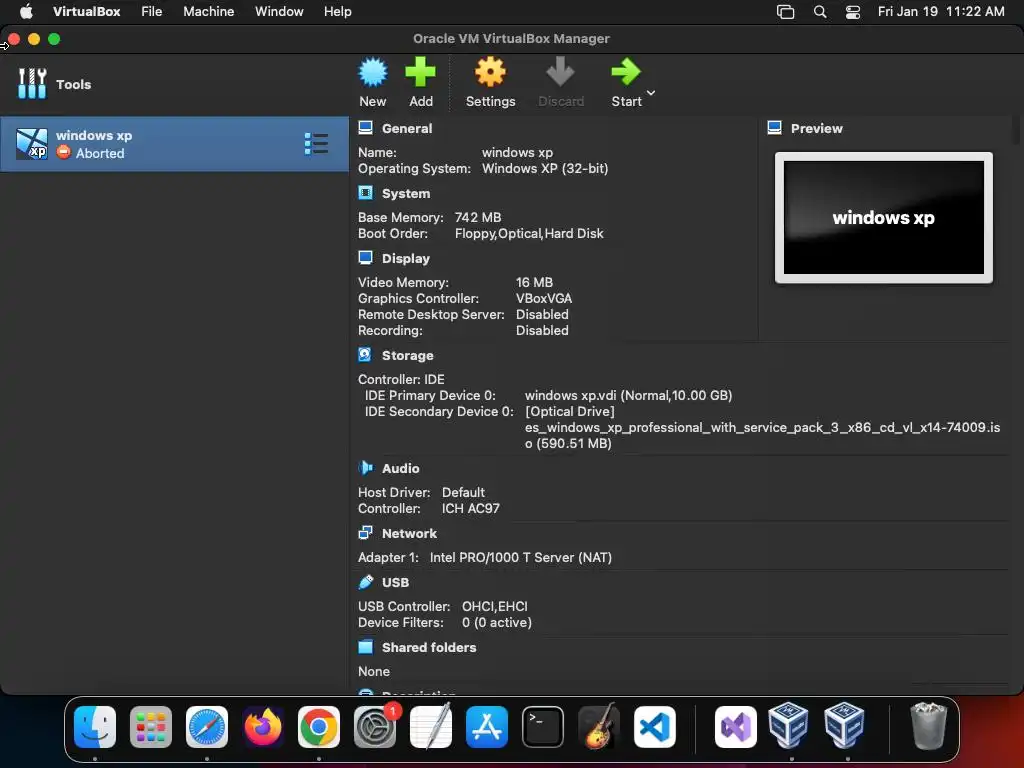Start the VM with green arrow
The image size is (1024, 768).
point(626,72)
